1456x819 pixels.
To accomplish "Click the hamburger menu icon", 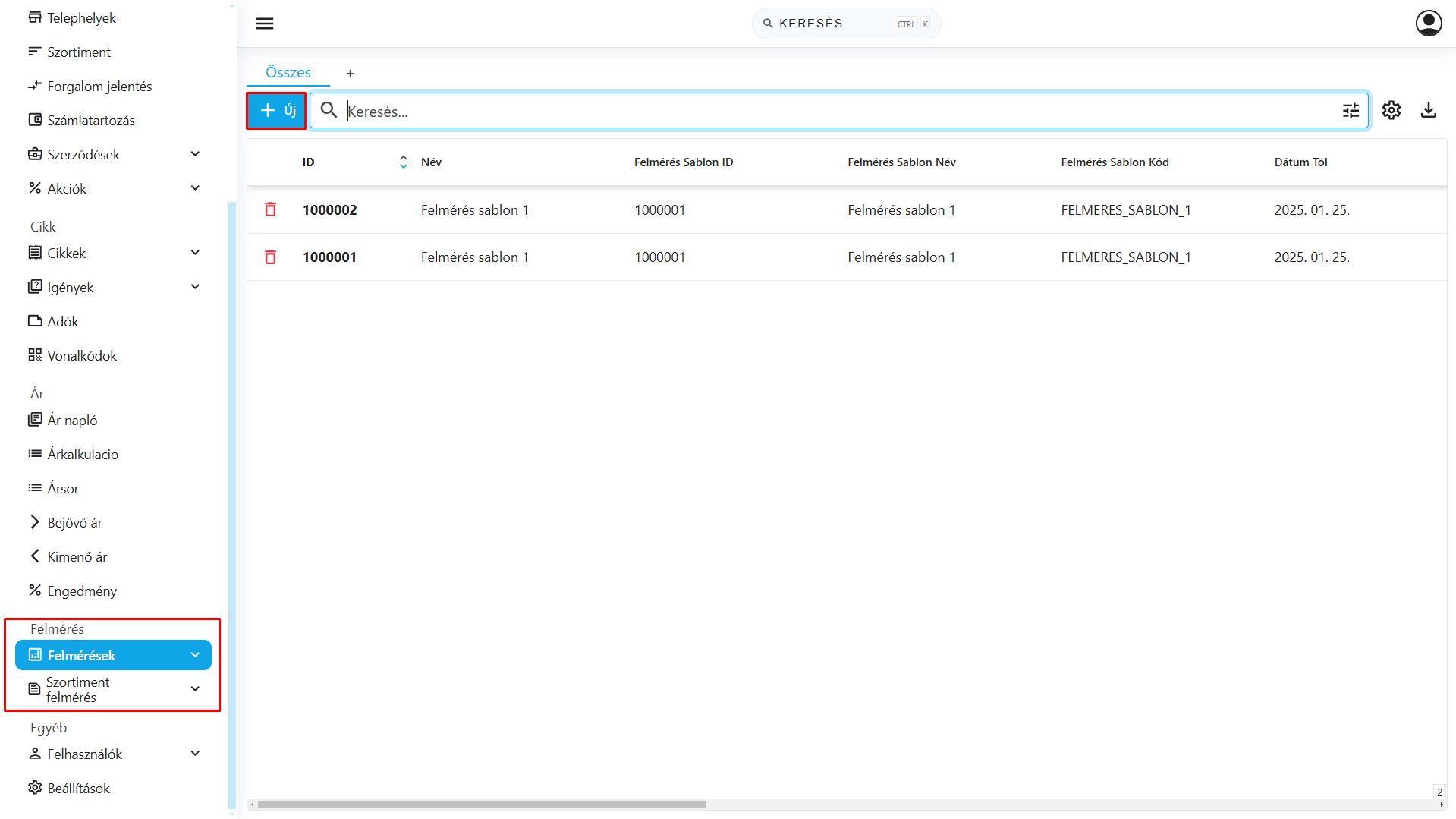I will click(265, 24).
